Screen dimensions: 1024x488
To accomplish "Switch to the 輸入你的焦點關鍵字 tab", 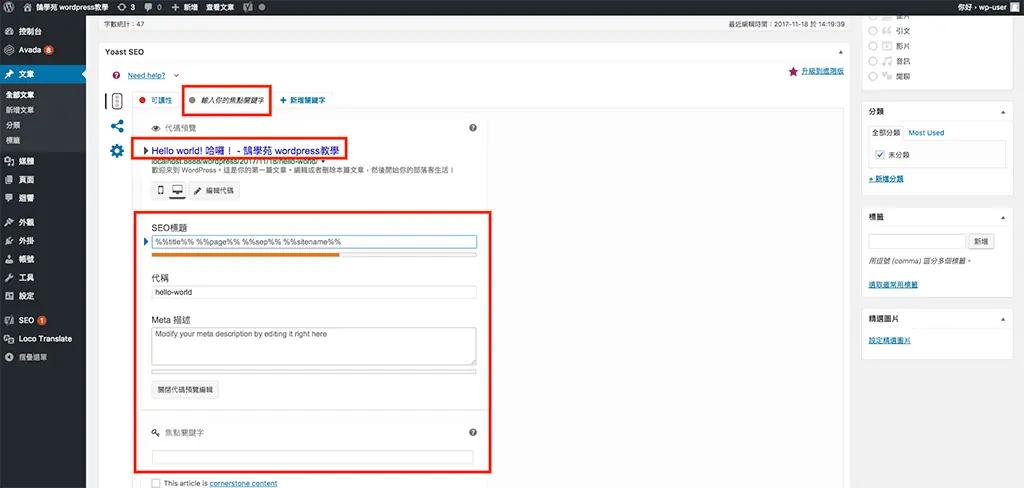I will pos(227,101).
